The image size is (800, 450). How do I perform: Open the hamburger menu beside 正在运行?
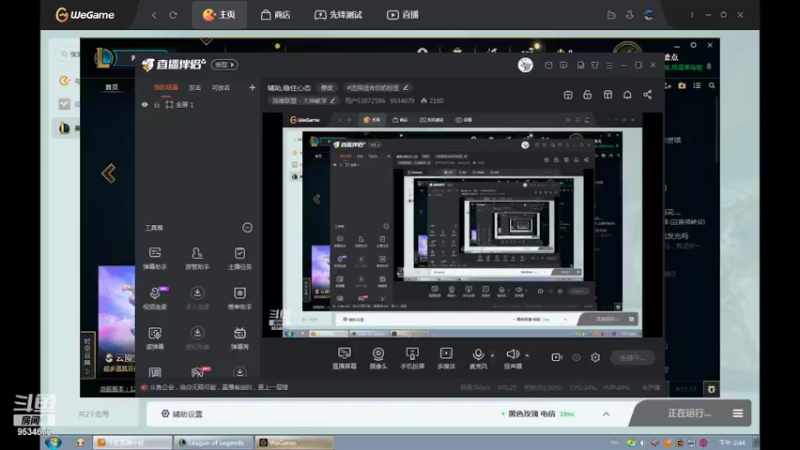click(738, 413)
